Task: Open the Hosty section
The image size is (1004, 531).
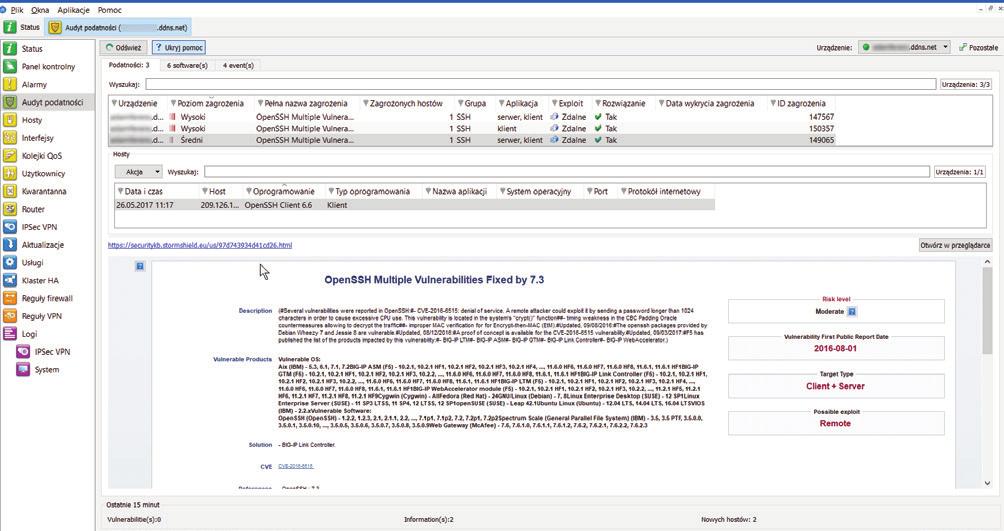Action: [32, 120]
